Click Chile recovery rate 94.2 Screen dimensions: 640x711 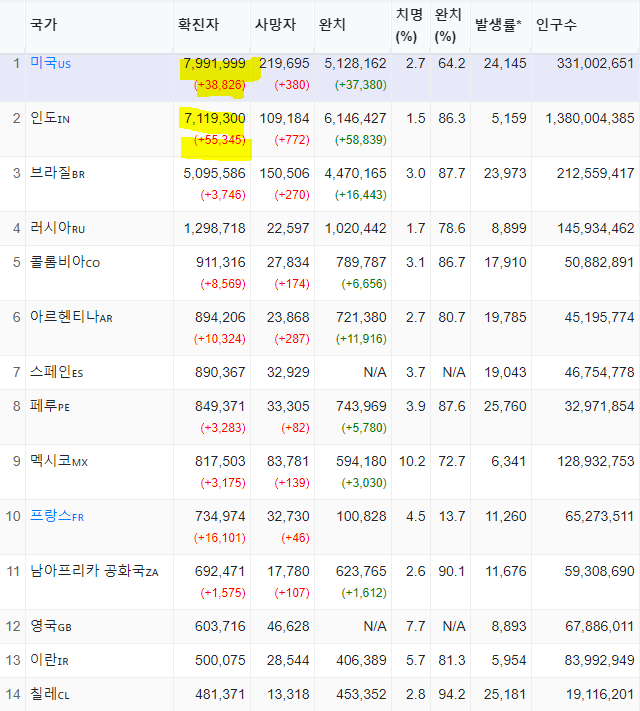pos(452,694)
